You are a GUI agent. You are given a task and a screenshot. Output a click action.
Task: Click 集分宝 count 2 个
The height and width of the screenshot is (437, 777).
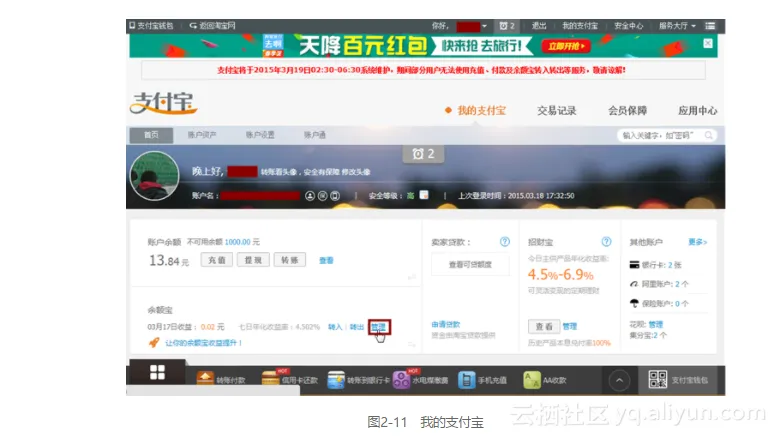[660, 335]
